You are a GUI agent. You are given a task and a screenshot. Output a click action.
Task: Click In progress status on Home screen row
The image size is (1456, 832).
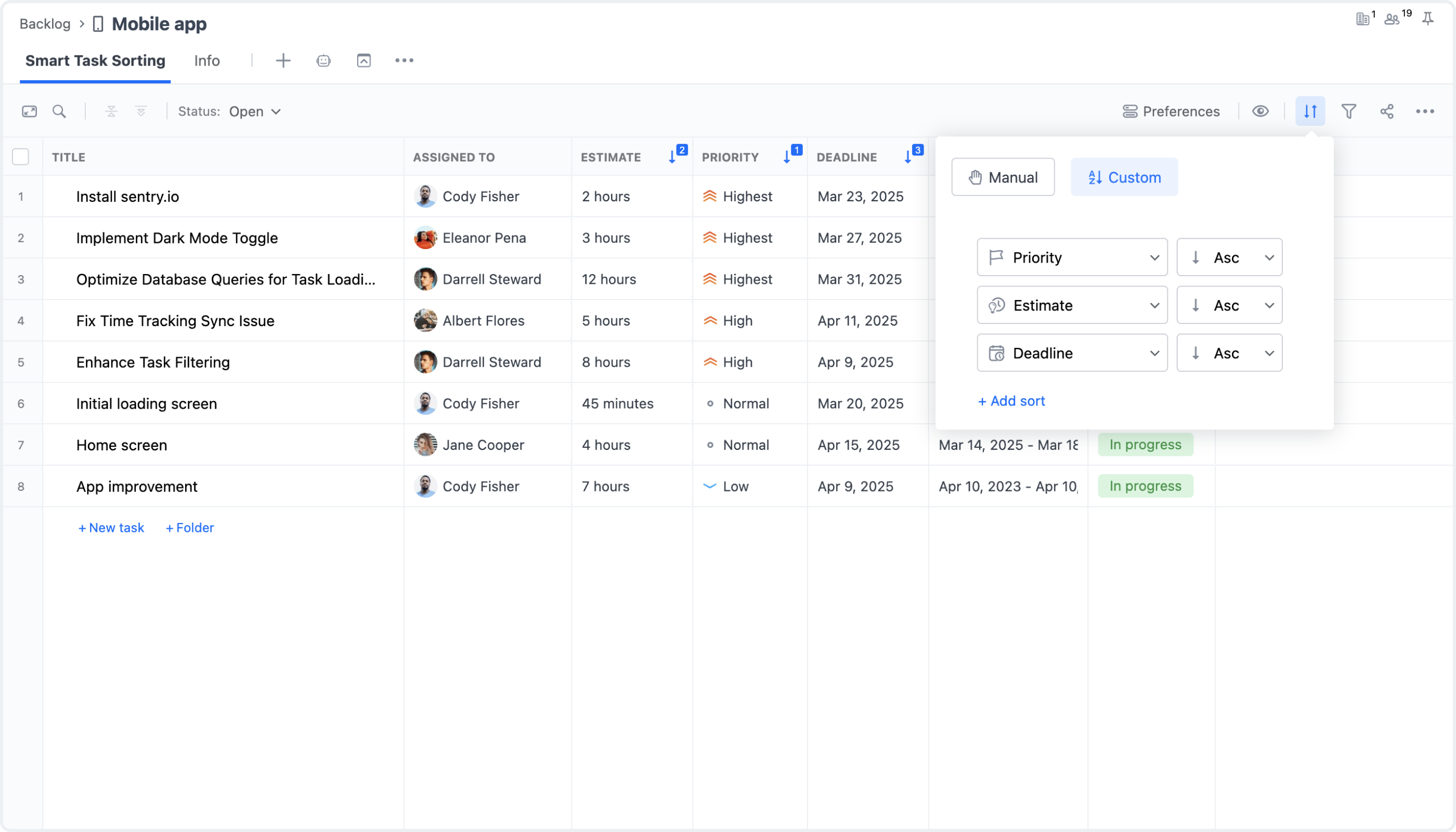1145,445
